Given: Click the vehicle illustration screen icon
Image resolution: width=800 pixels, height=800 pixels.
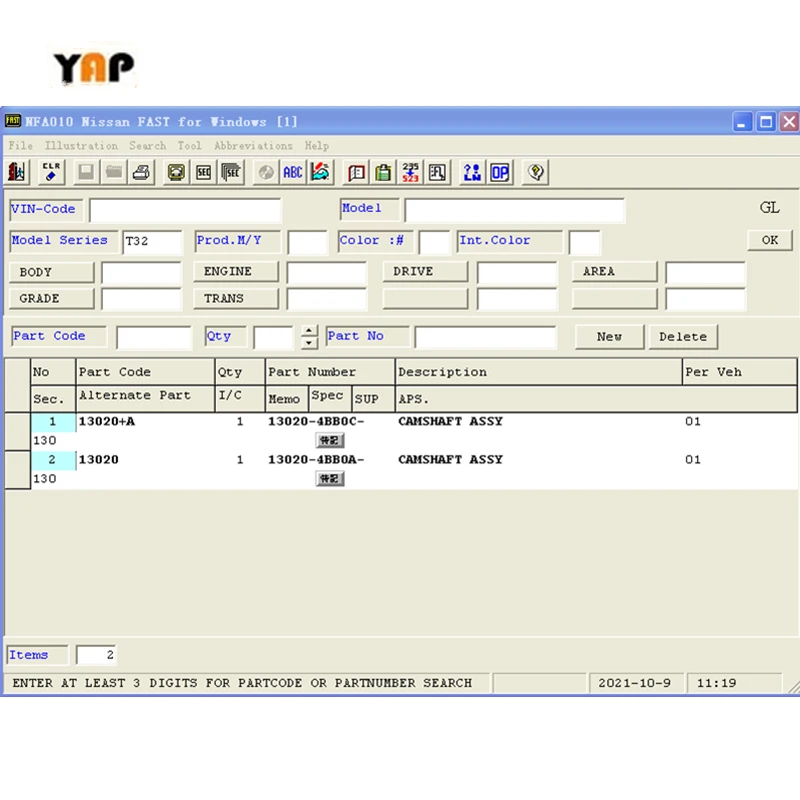Looking at the screenshot, I should [x=176, y=172].
